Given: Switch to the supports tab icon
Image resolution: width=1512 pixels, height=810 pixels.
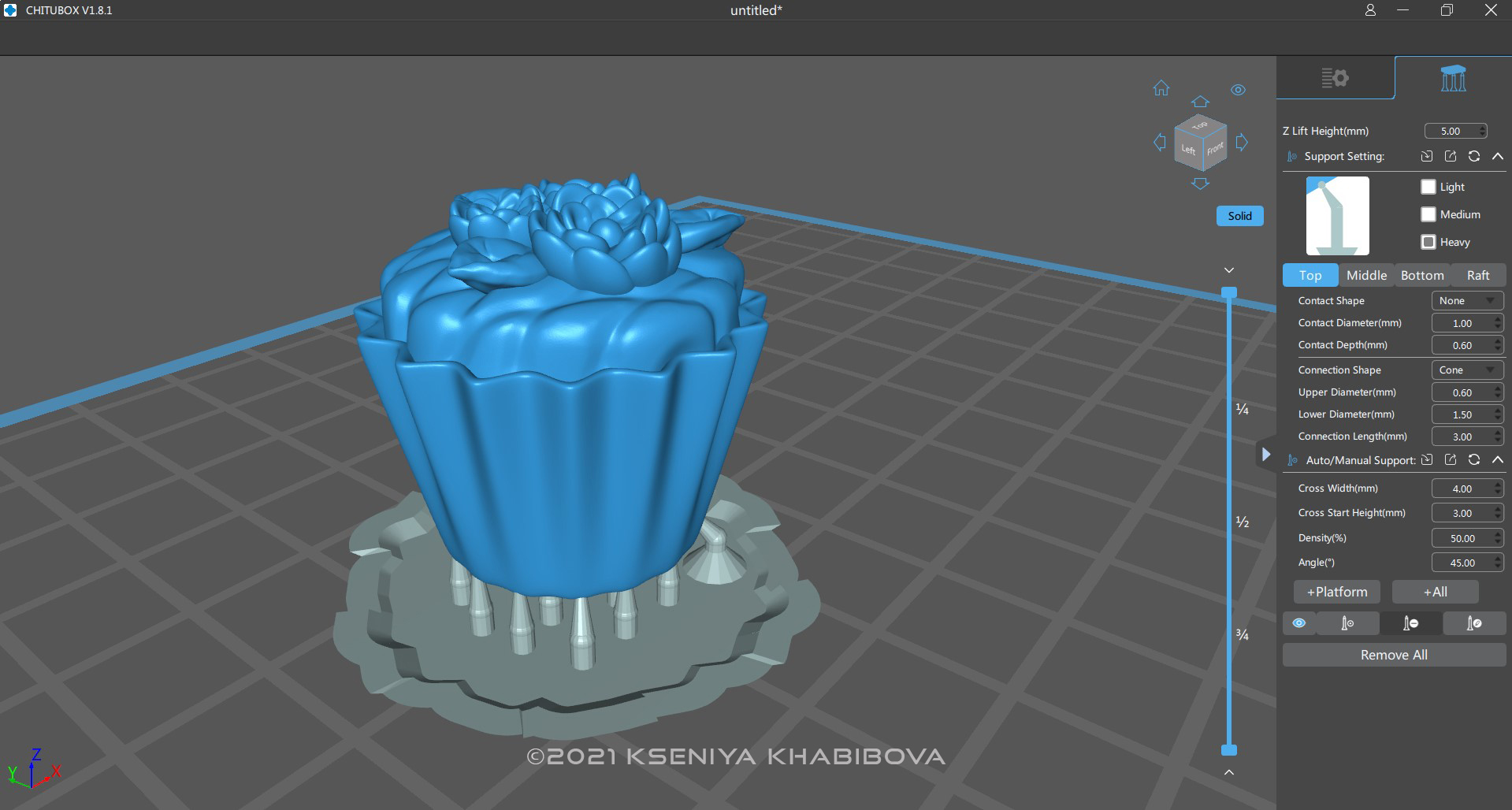Looking at the screenshot, I should point(1453,78).
